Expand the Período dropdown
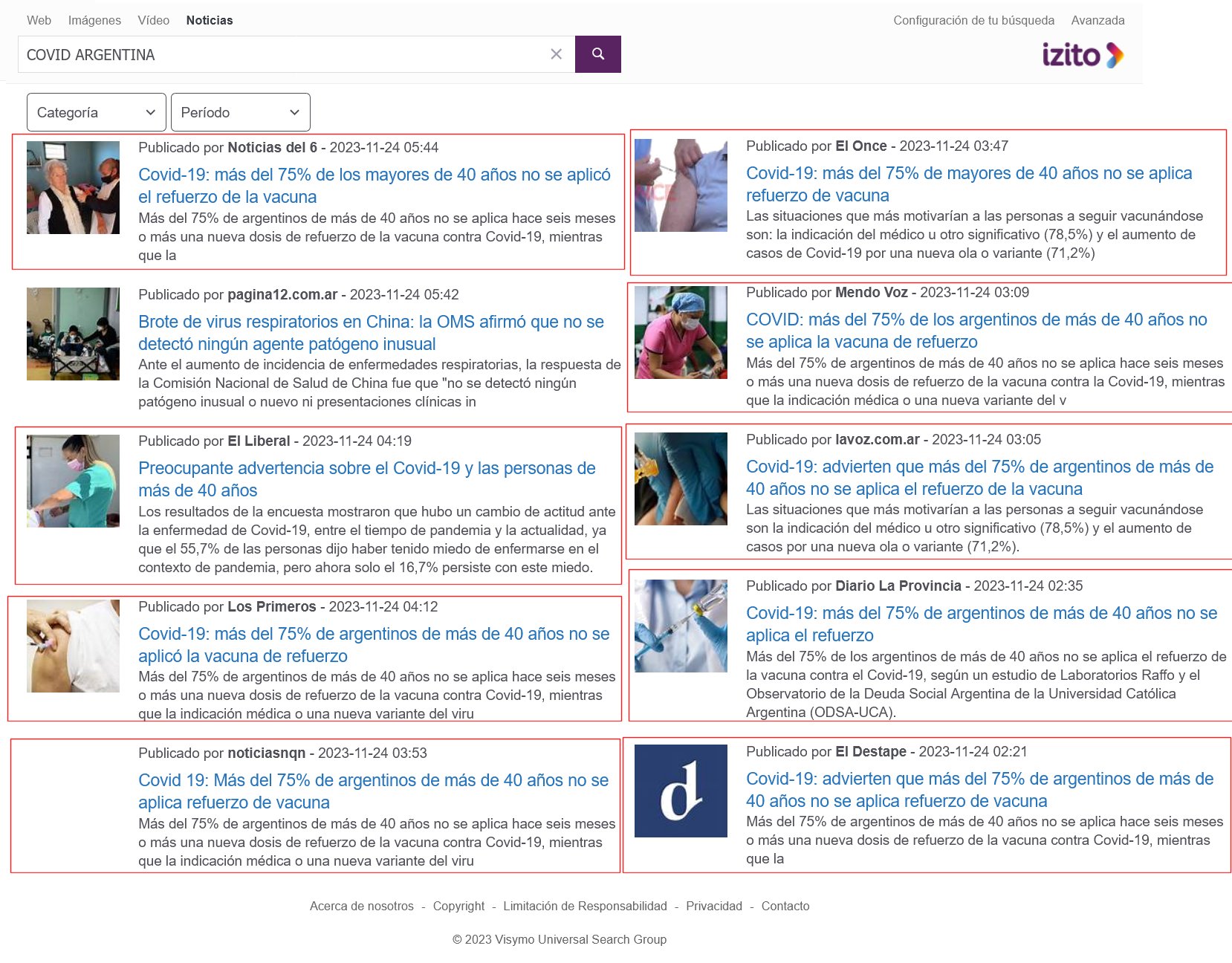 240,112
